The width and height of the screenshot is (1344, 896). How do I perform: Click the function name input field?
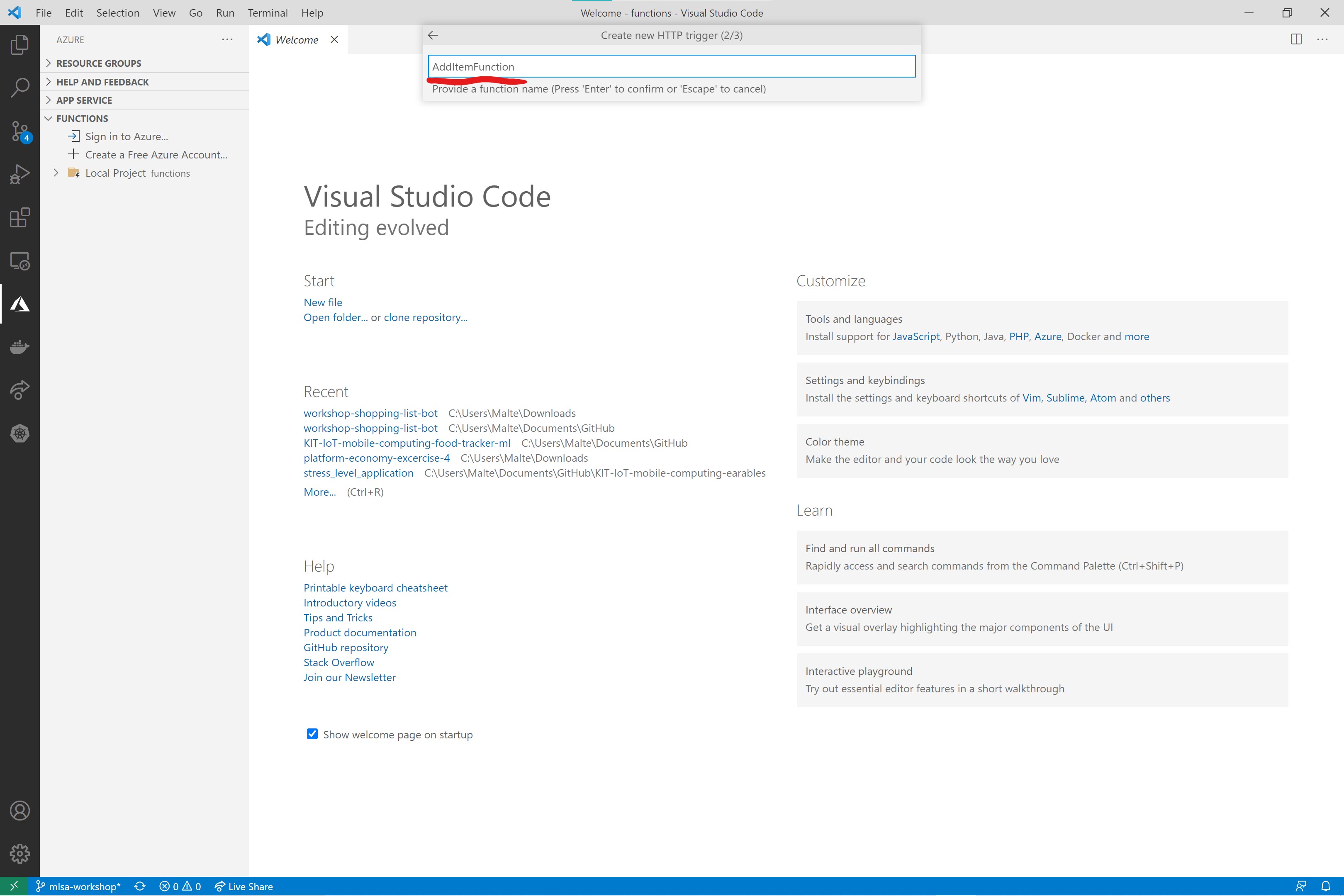[x=671, y=66]
